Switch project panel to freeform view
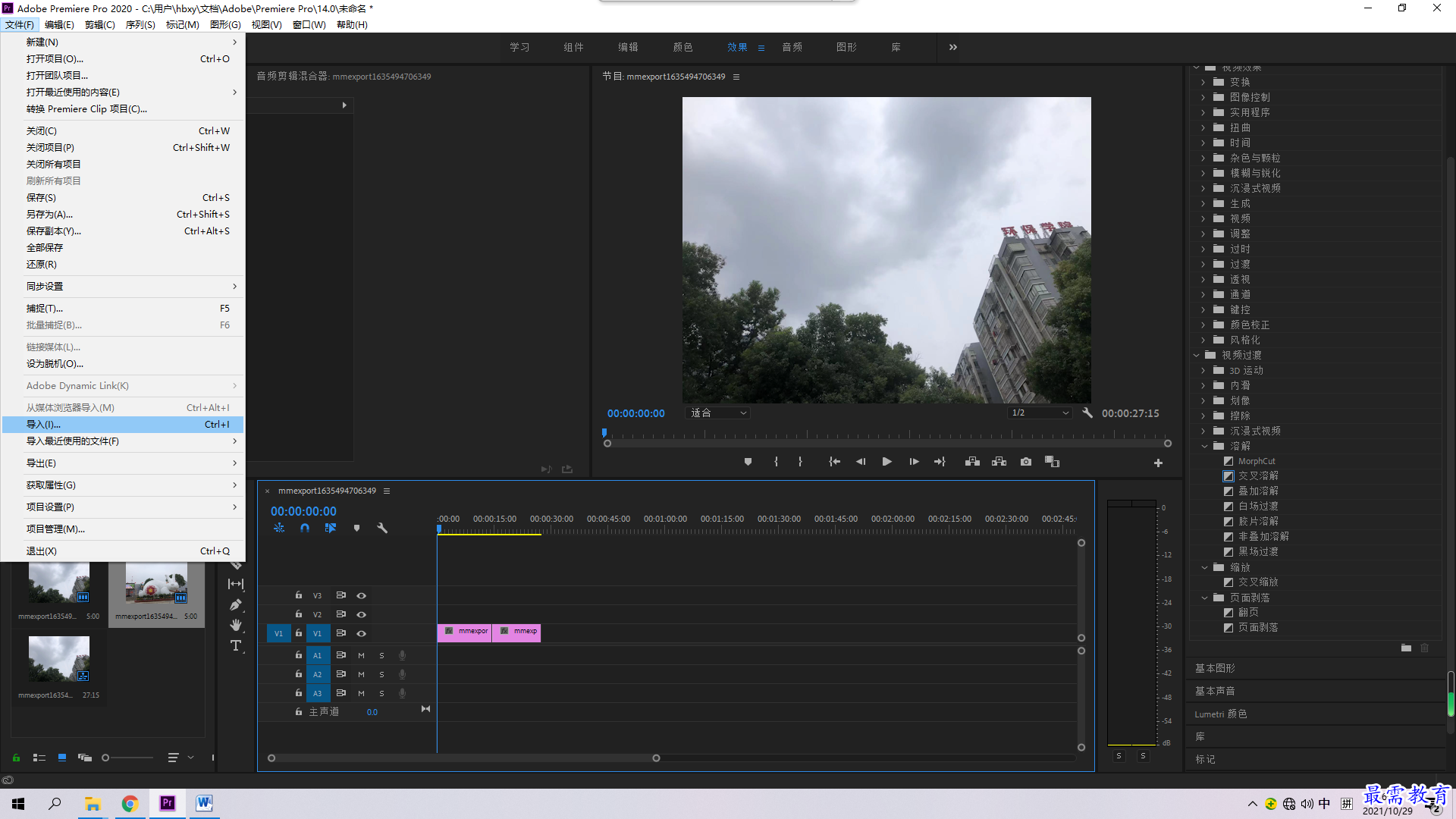 [x=85, y=758]
